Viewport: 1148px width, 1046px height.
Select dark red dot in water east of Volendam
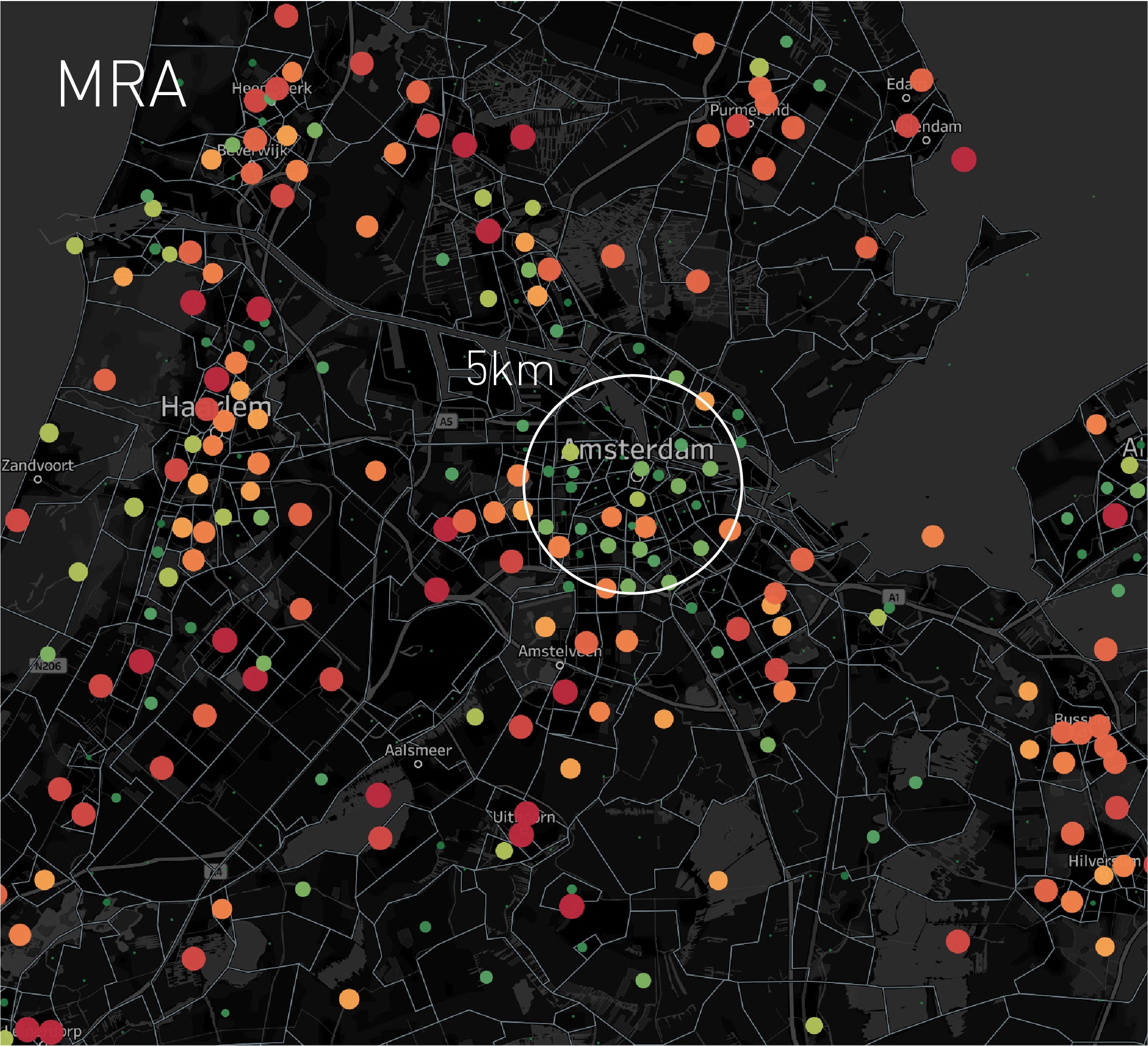(964, 159)
